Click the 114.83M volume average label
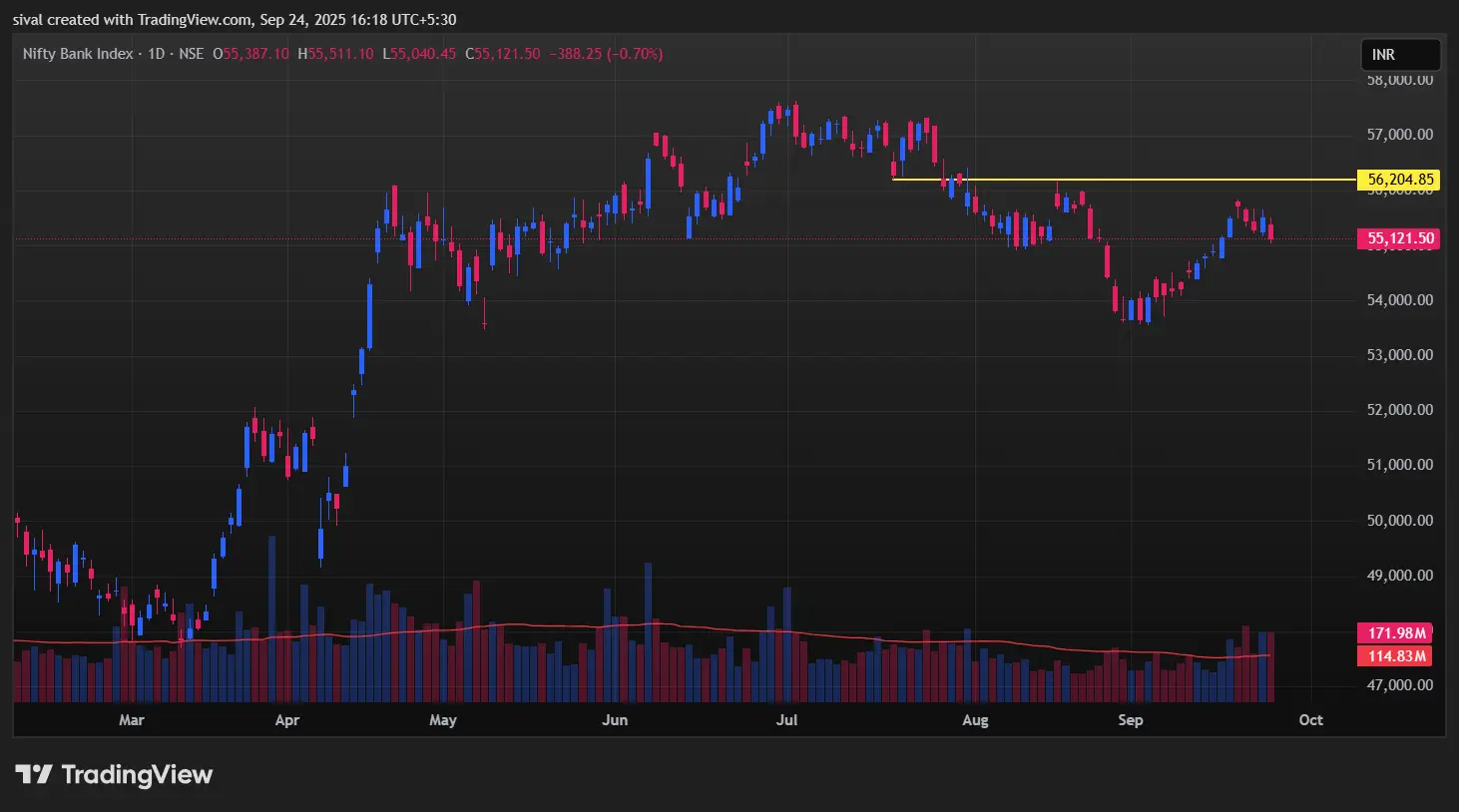This screenshot has width=1459, height=812. click(x=1396, y=656)
